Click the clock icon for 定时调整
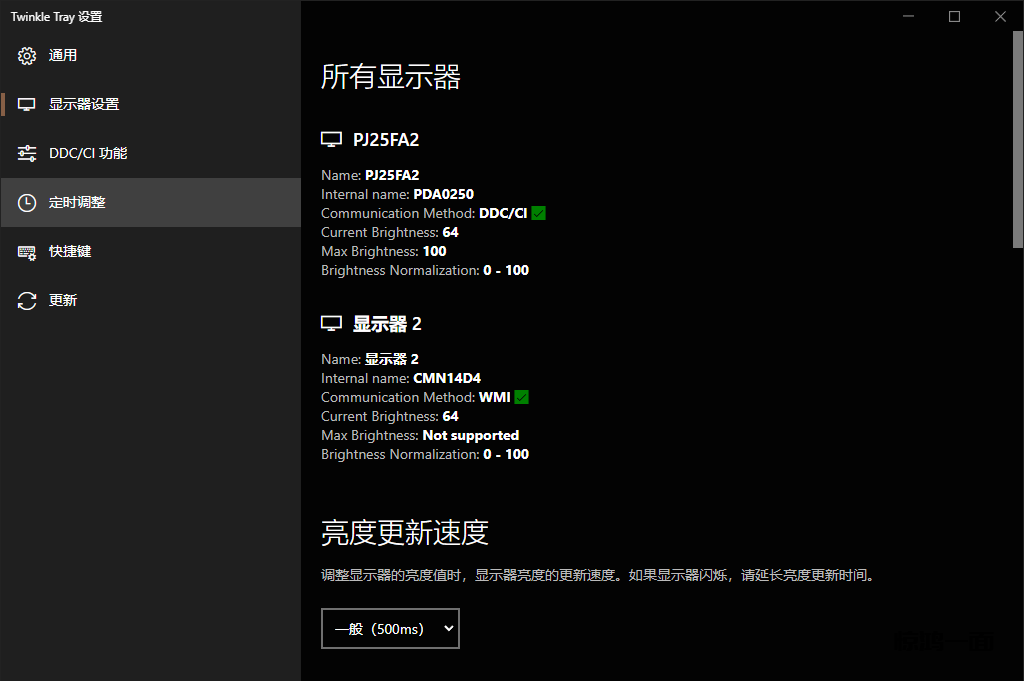The width and height of the screenshot is (1024, 681). click(27, 203)
